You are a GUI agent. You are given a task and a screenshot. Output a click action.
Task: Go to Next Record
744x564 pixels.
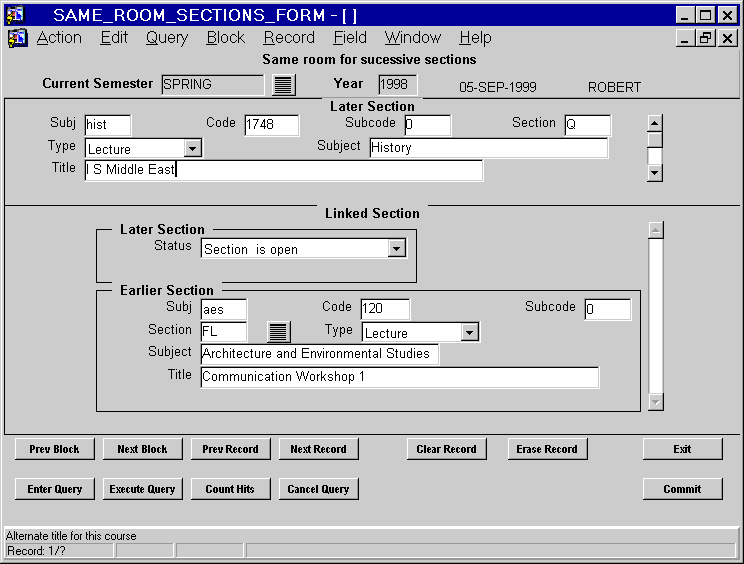(x=318, y=449)
